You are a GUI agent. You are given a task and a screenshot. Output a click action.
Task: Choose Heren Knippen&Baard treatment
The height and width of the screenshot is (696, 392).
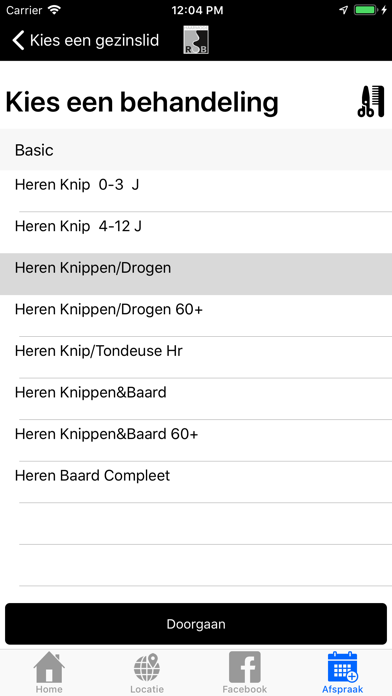[x=196, y=399]
